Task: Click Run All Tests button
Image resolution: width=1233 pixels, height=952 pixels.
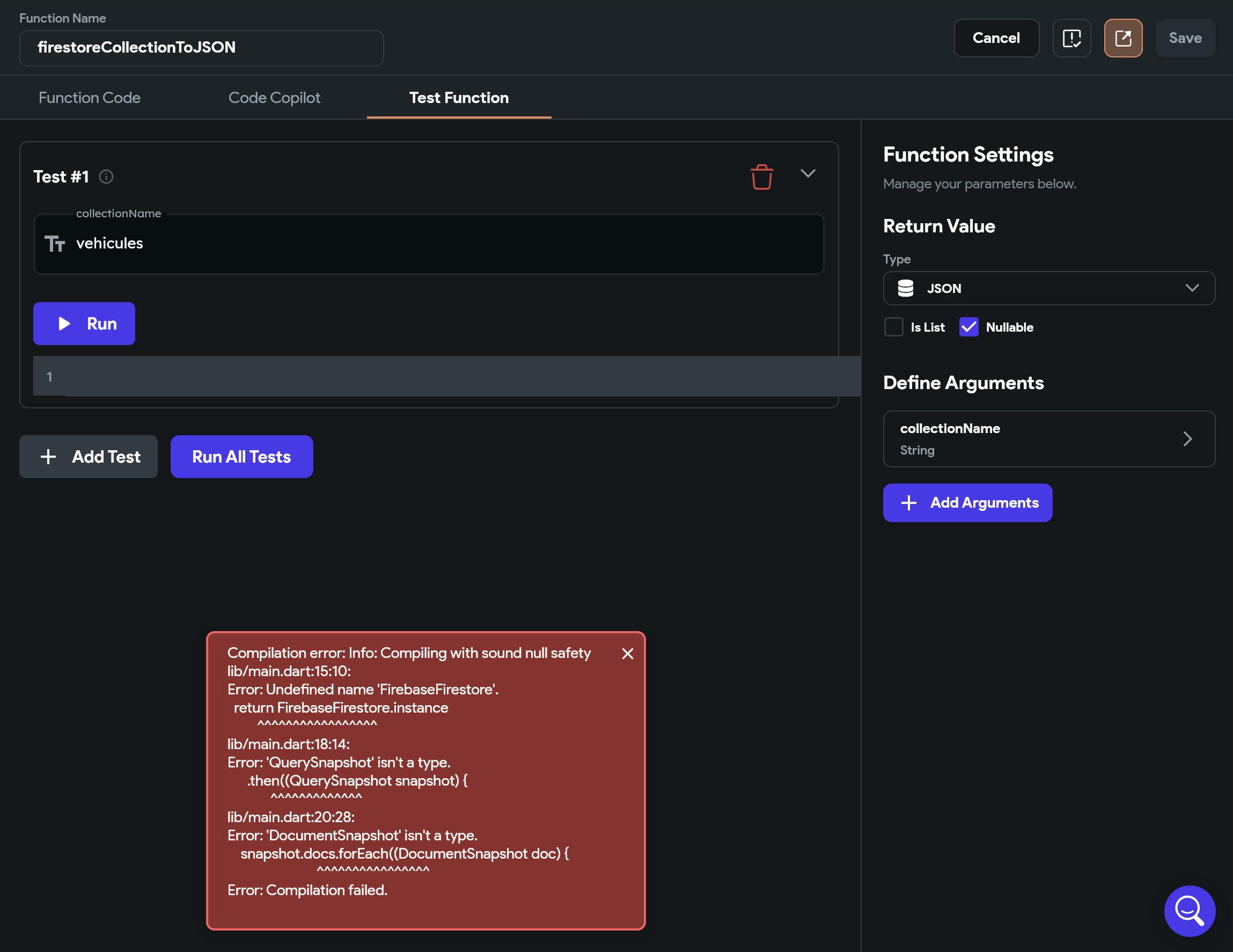Action: point(241,457)
